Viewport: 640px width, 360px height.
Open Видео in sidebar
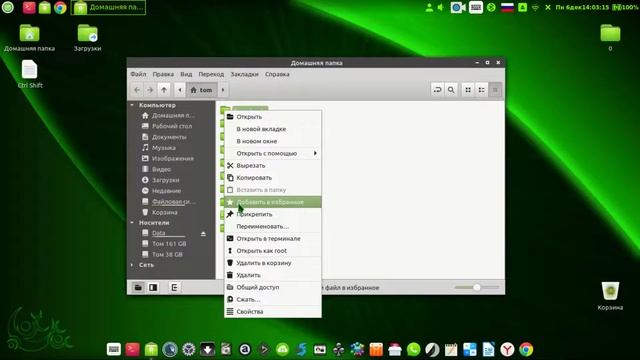click(161, 169)
